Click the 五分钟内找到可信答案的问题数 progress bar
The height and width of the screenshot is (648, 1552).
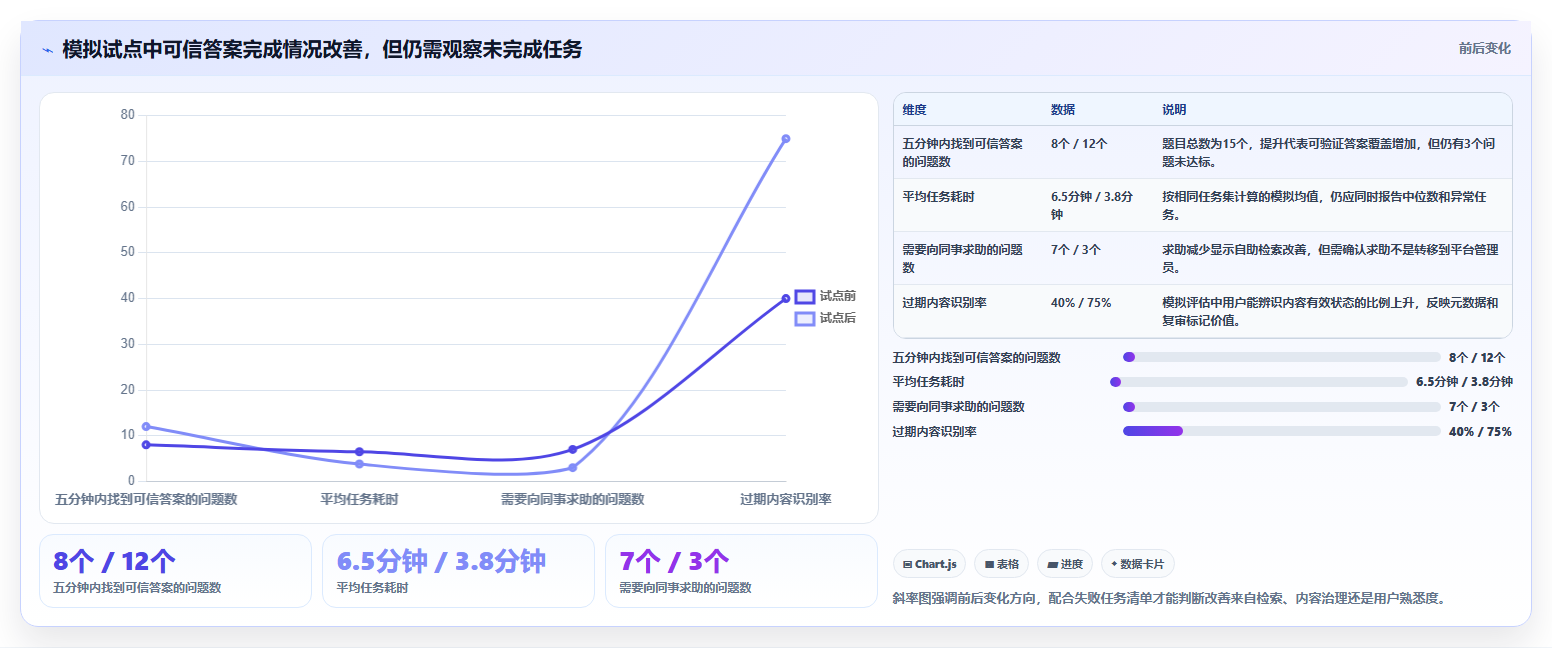point(1282,357)
